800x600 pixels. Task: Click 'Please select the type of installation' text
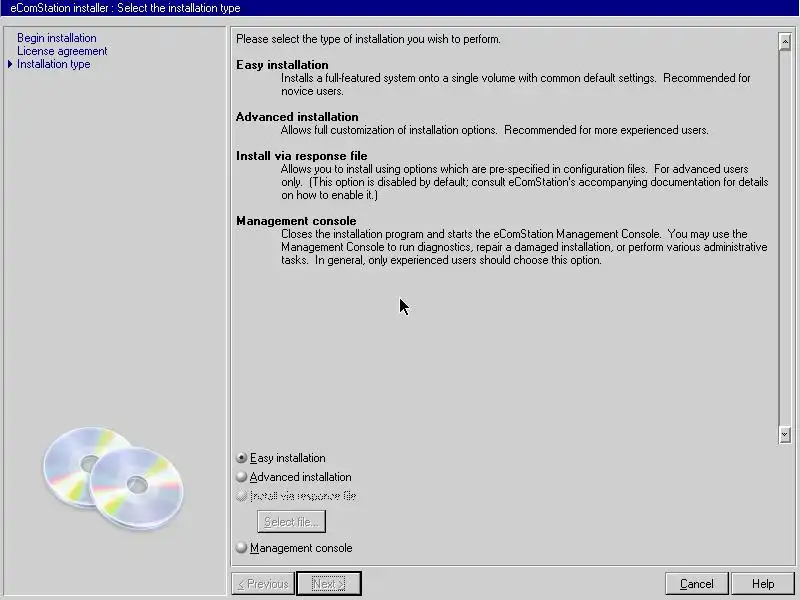pos(368,39)
